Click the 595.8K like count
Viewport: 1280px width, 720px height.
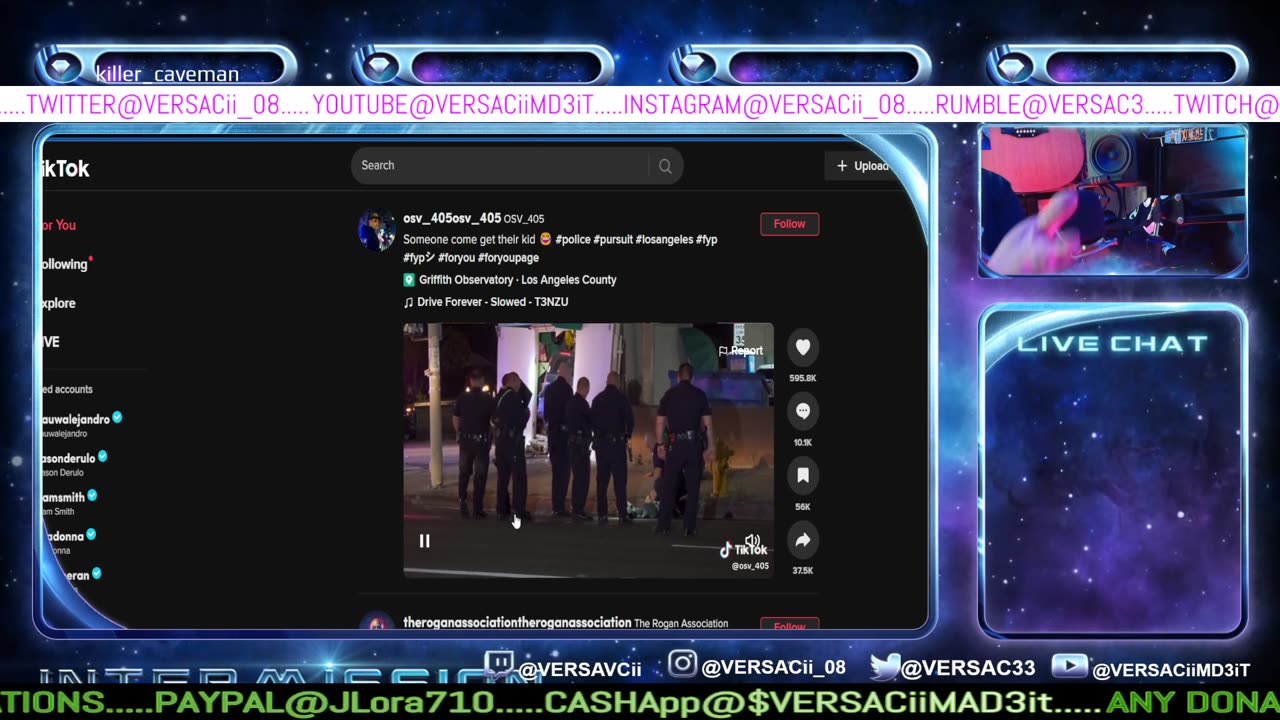802,378
